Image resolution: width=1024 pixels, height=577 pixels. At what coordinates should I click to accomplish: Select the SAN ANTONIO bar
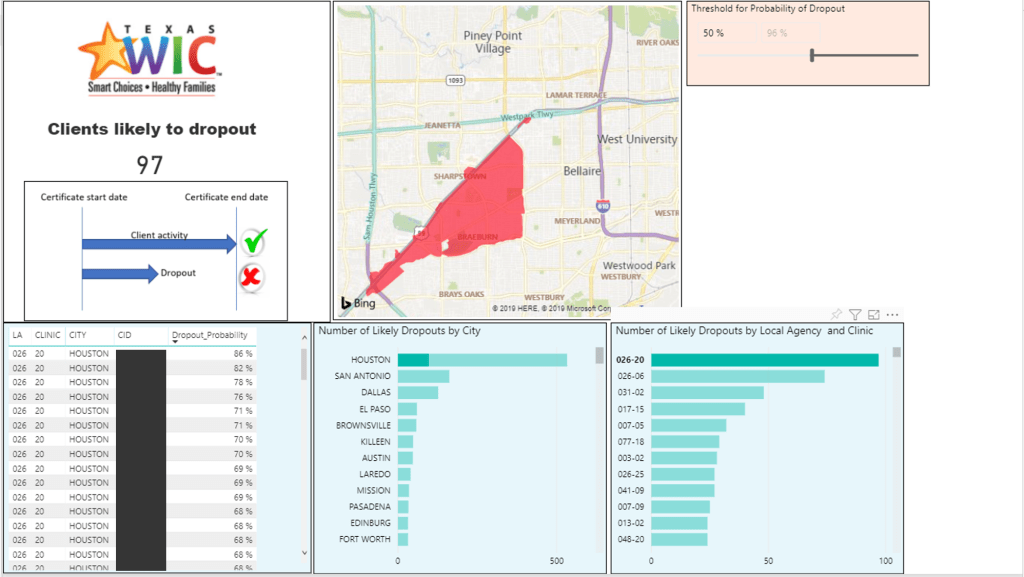[424, 376]
